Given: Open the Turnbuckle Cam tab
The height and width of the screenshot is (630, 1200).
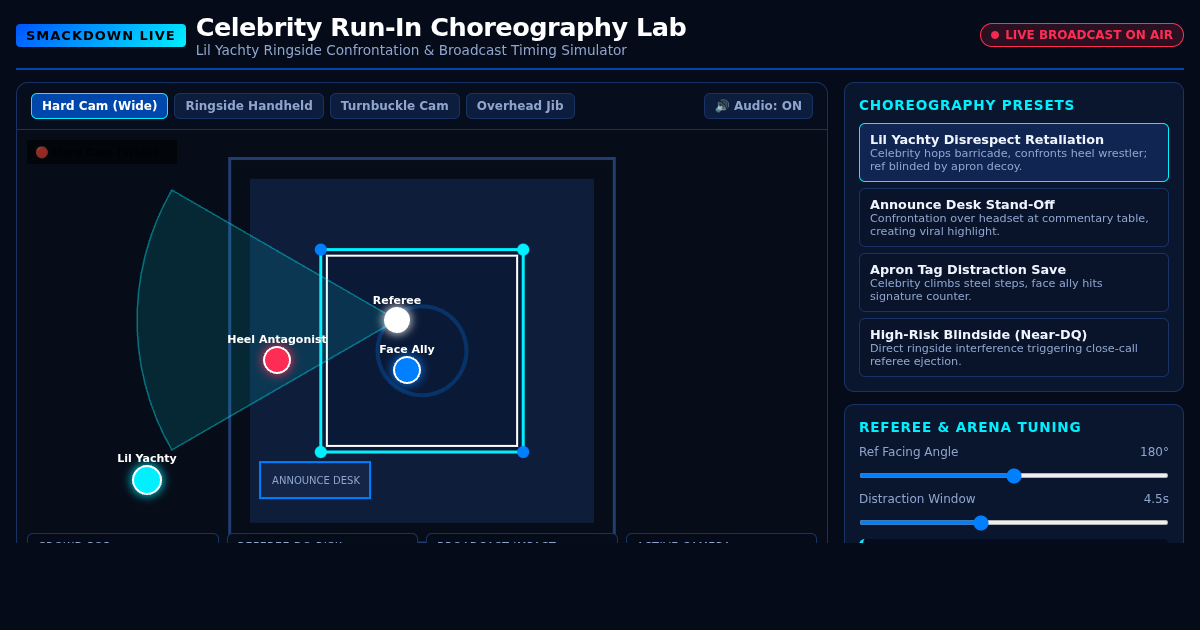Looking at the screenshot, I should [395, 106].
